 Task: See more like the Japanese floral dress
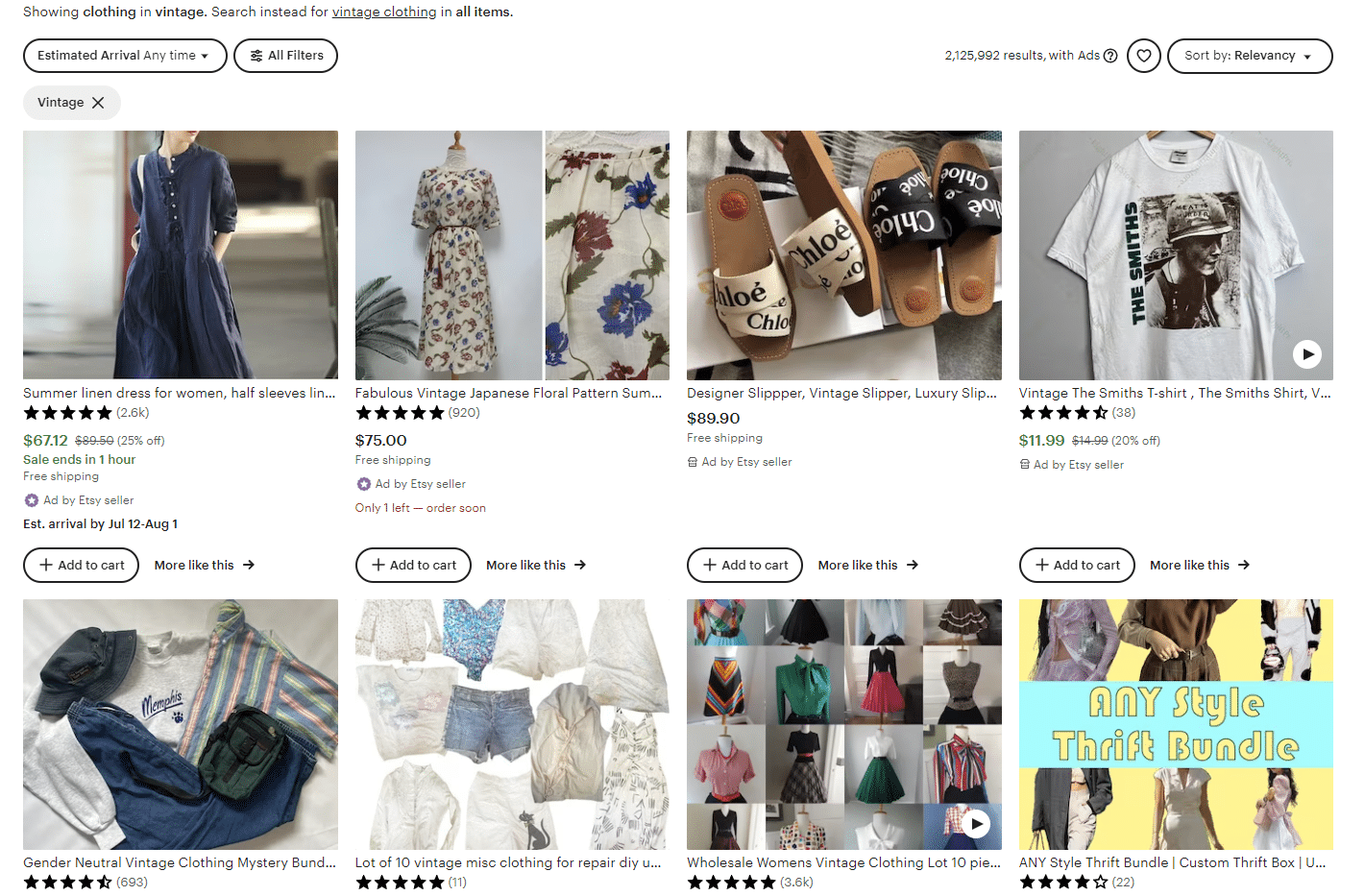tap(536, 565)
